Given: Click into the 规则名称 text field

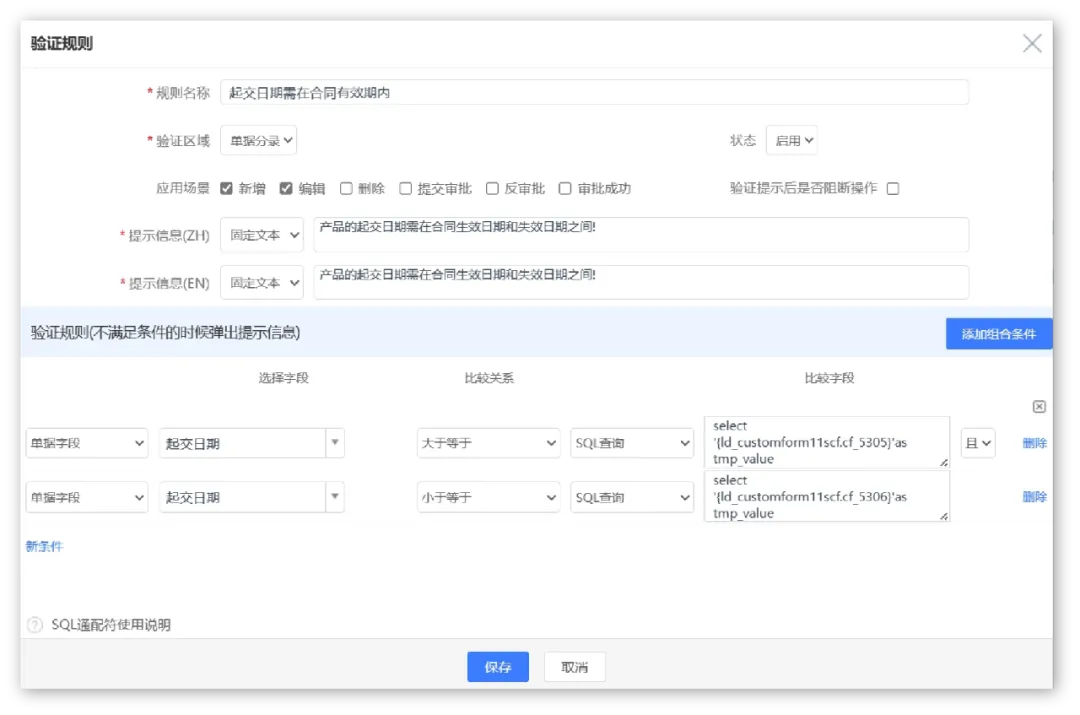Looking at the screenshot, I should tap(594, 93).
